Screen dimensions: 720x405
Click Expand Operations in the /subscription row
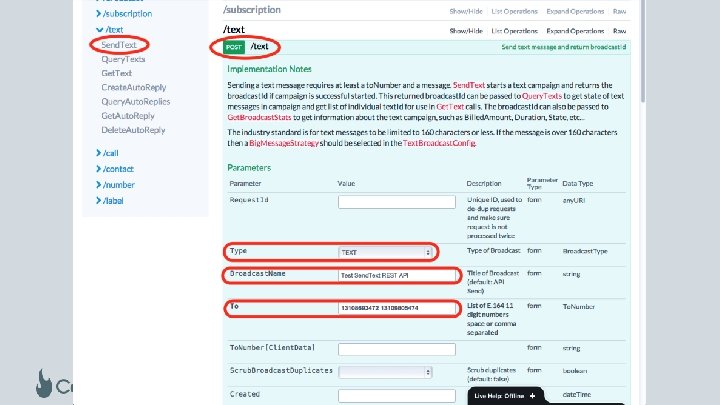click(575, 11)
